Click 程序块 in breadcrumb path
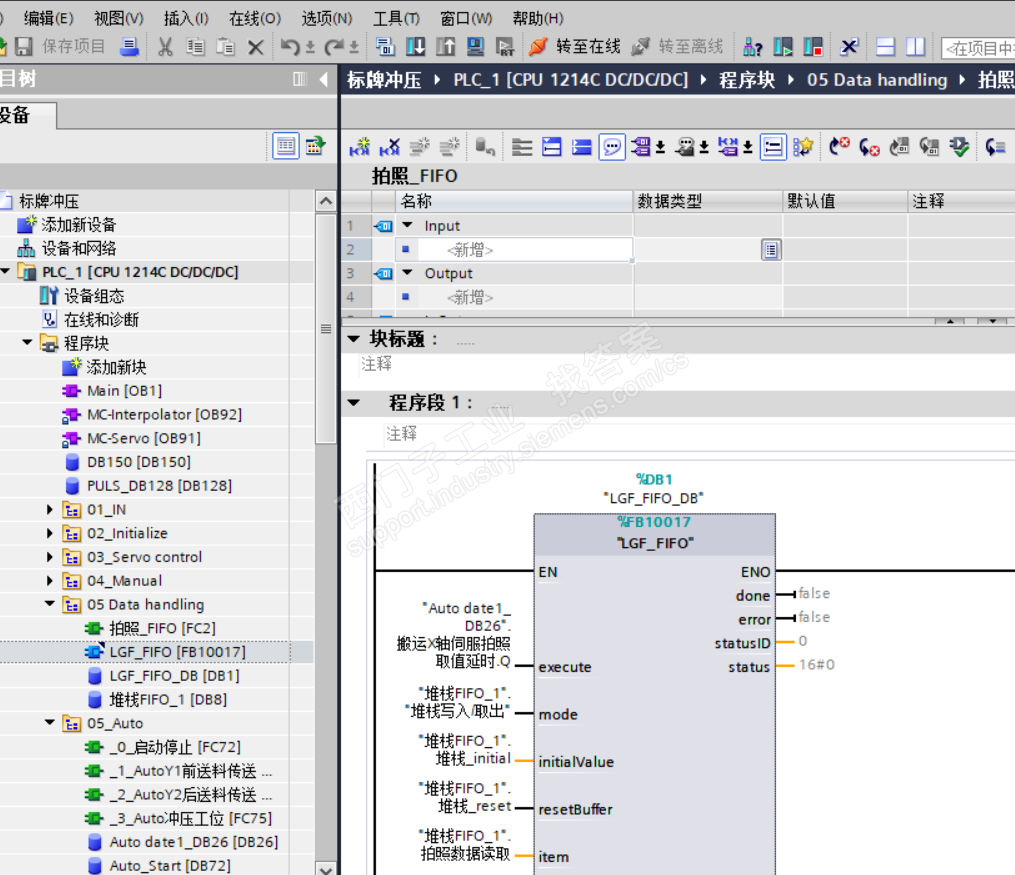This screenshot has height=875, width=1015. (746, 80)
